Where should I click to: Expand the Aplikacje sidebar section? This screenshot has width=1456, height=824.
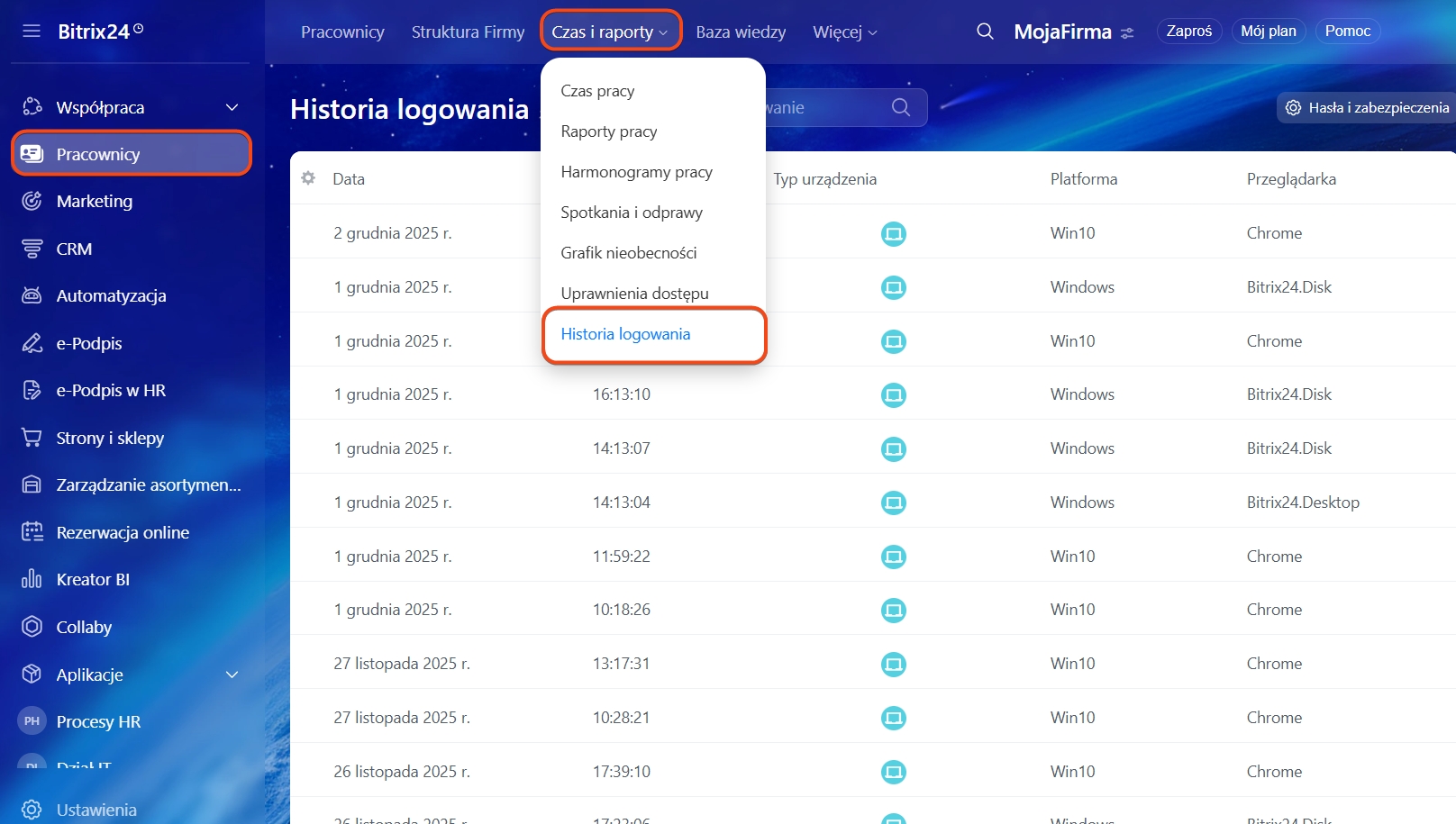pyautogui.click(x=232, y=675)
